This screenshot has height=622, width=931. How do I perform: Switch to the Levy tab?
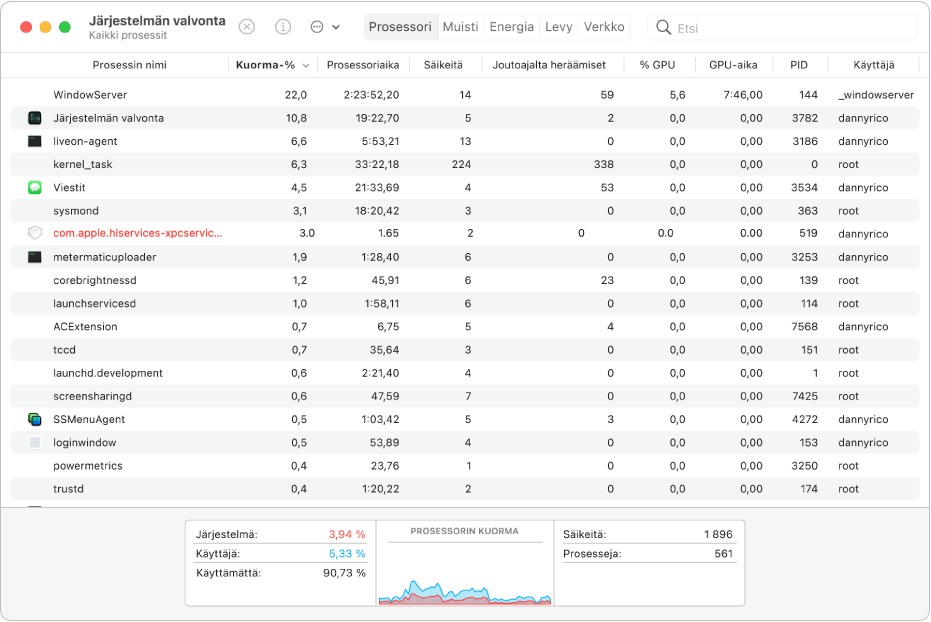click(559, 27)
